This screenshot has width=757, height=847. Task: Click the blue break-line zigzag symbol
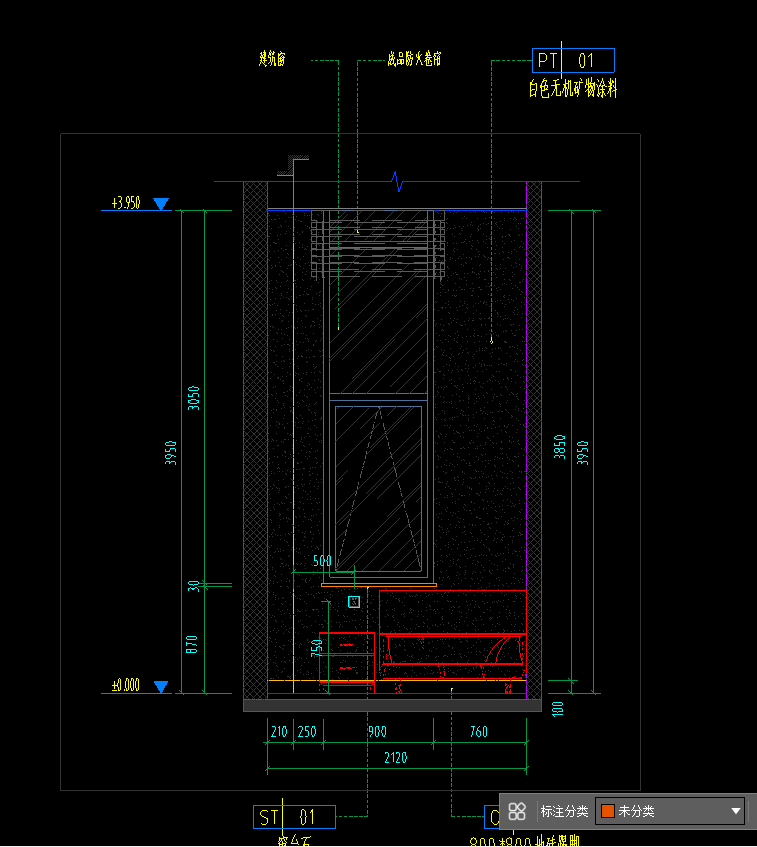[x=398, y=182]
